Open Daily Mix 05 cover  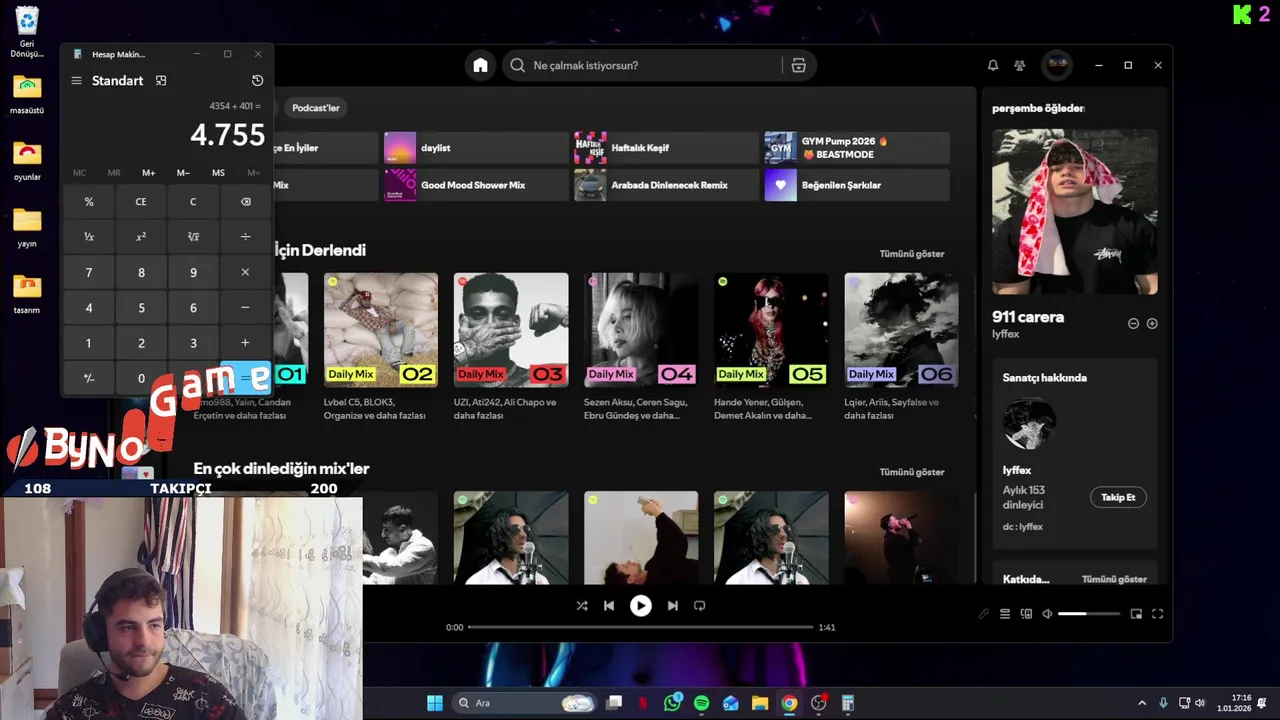click(x=771, y=330)
